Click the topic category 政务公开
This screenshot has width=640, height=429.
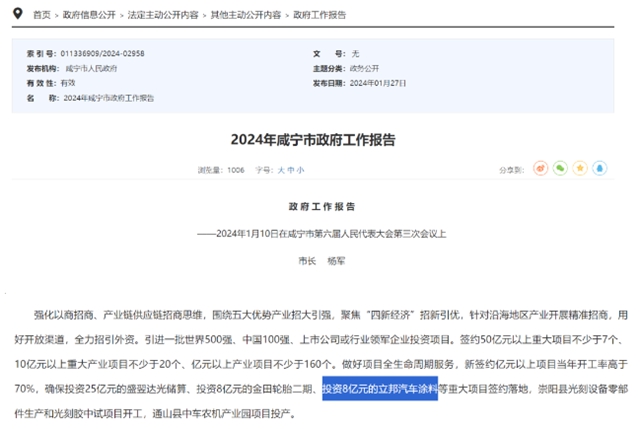[x=364, y=69]
